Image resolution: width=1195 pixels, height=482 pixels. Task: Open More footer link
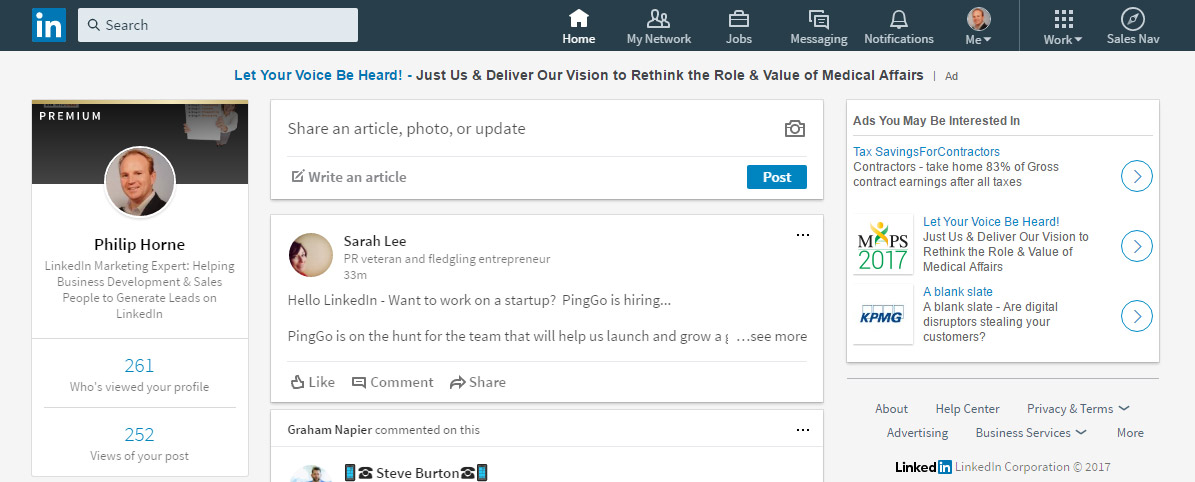[x=1130, y=432]
